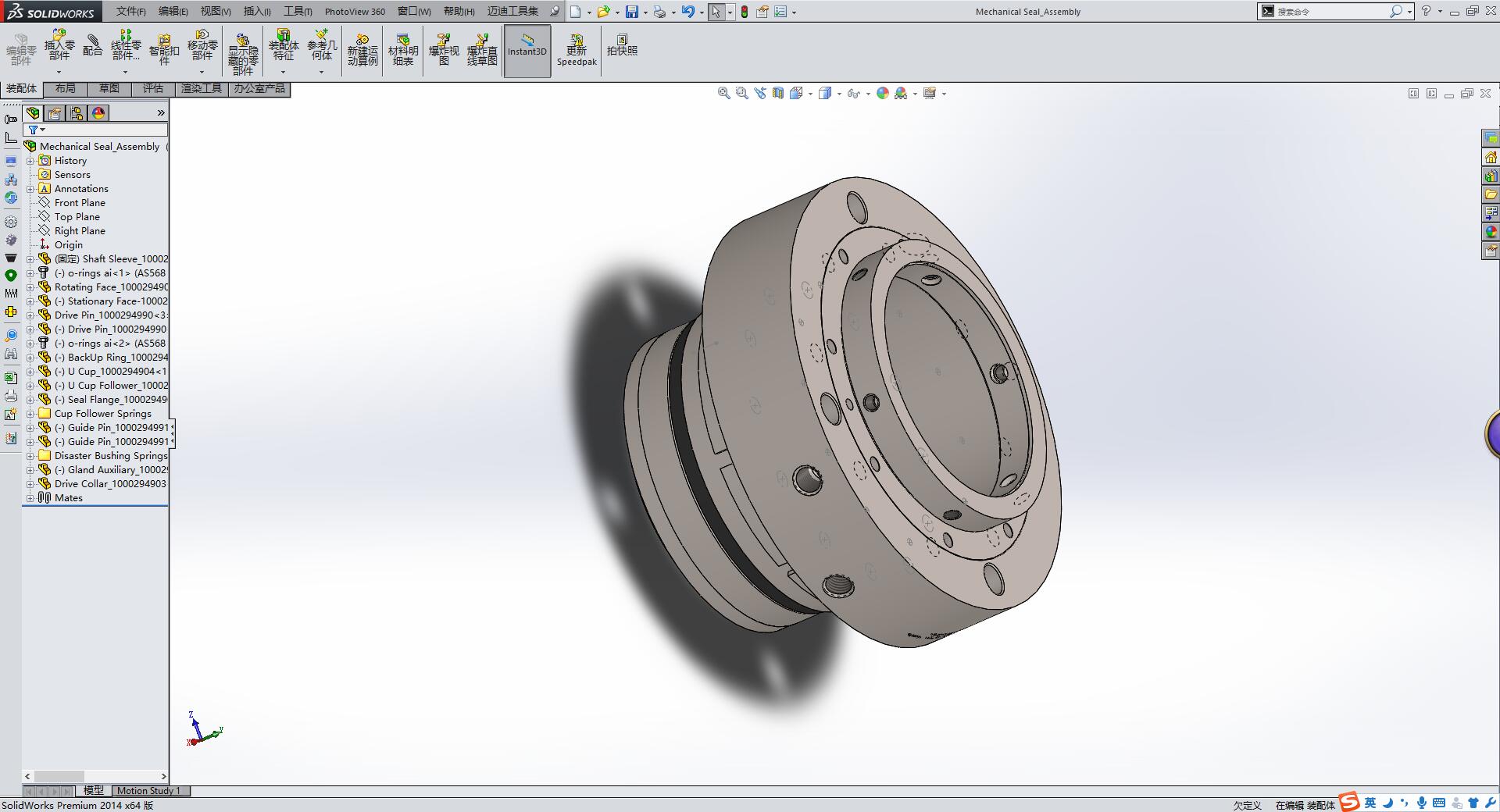
Task: Click Show Hidden Components (显示隐藏的零部件)
Action: point(243,53)
